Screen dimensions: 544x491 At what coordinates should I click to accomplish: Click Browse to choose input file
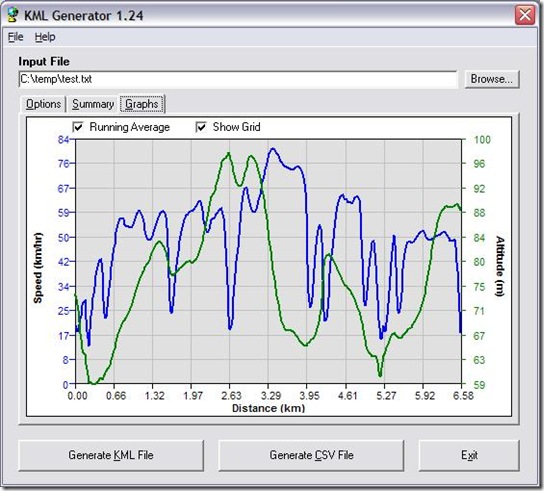492,79
